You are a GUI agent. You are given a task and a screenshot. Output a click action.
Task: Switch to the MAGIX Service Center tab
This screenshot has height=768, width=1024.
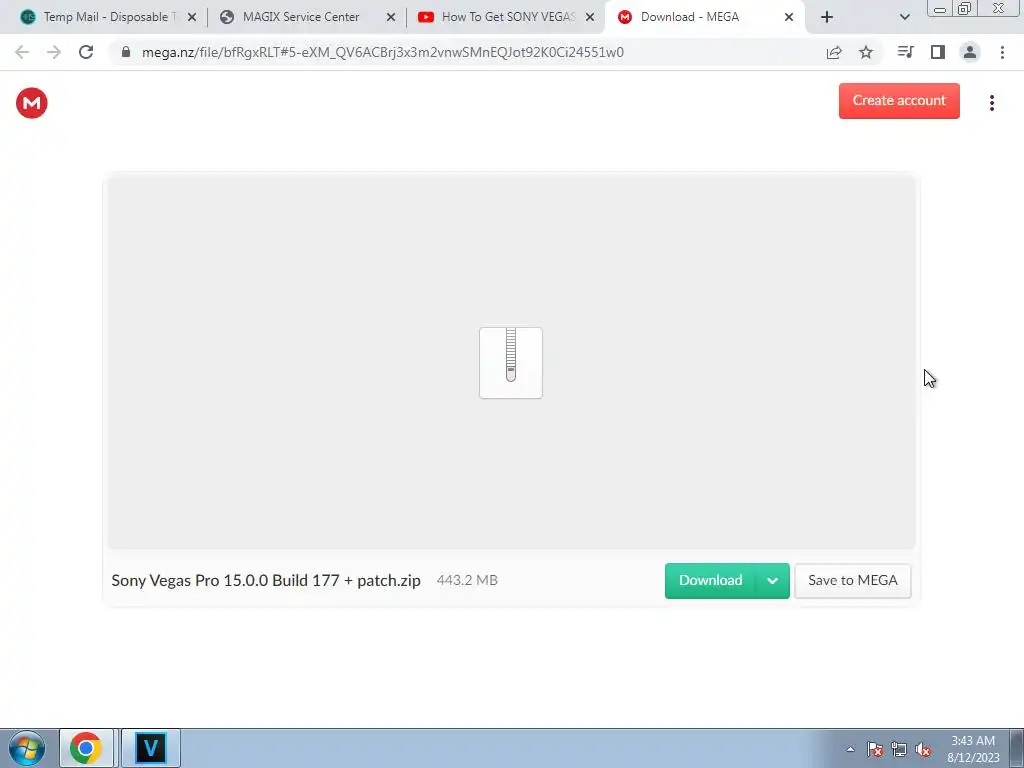[306, 17]
